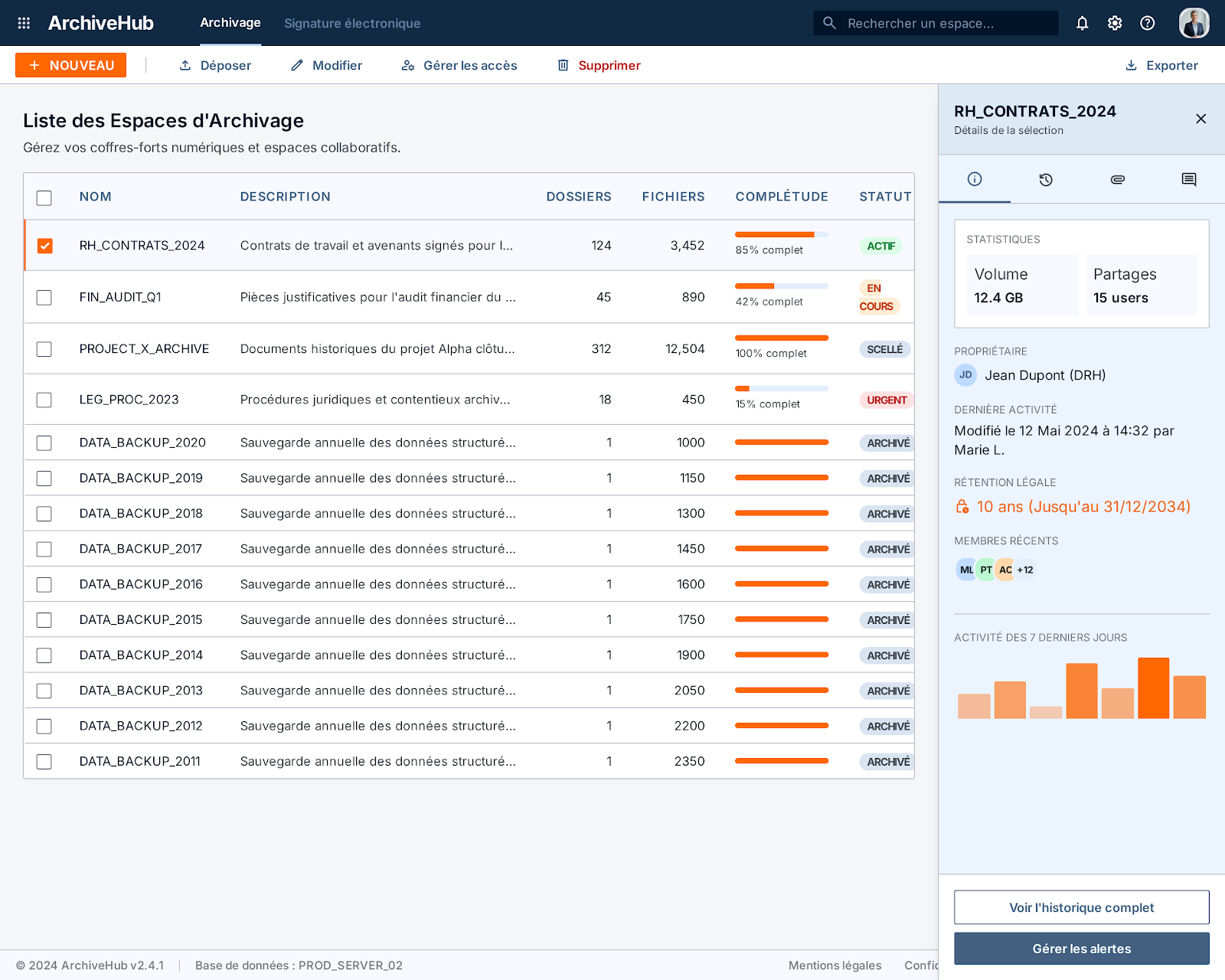Viewport: 1225px width, 980px height.
Task: Export the list with Exporter
Action: click(x=1161, y=66)
